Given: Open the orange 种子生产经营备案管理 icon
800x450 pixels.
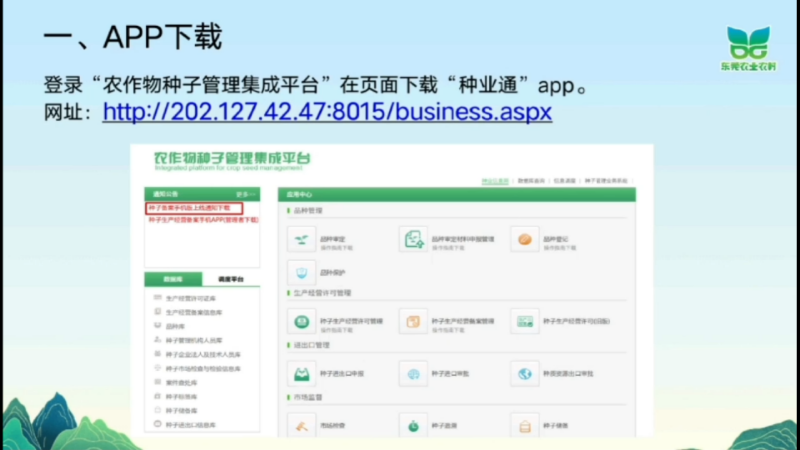Looking at the screenshot, I should coord(413,321).
